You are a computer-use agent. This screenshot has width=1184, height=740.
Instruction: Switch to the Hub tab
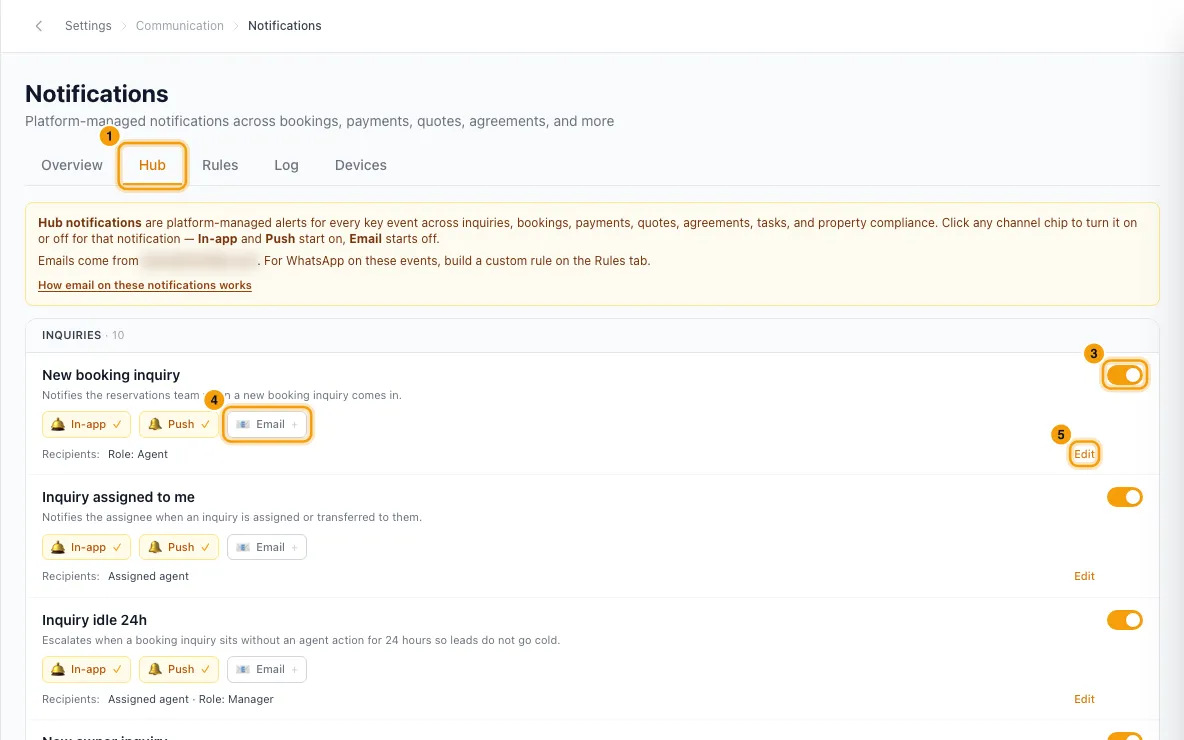click(x=152, y=165)
